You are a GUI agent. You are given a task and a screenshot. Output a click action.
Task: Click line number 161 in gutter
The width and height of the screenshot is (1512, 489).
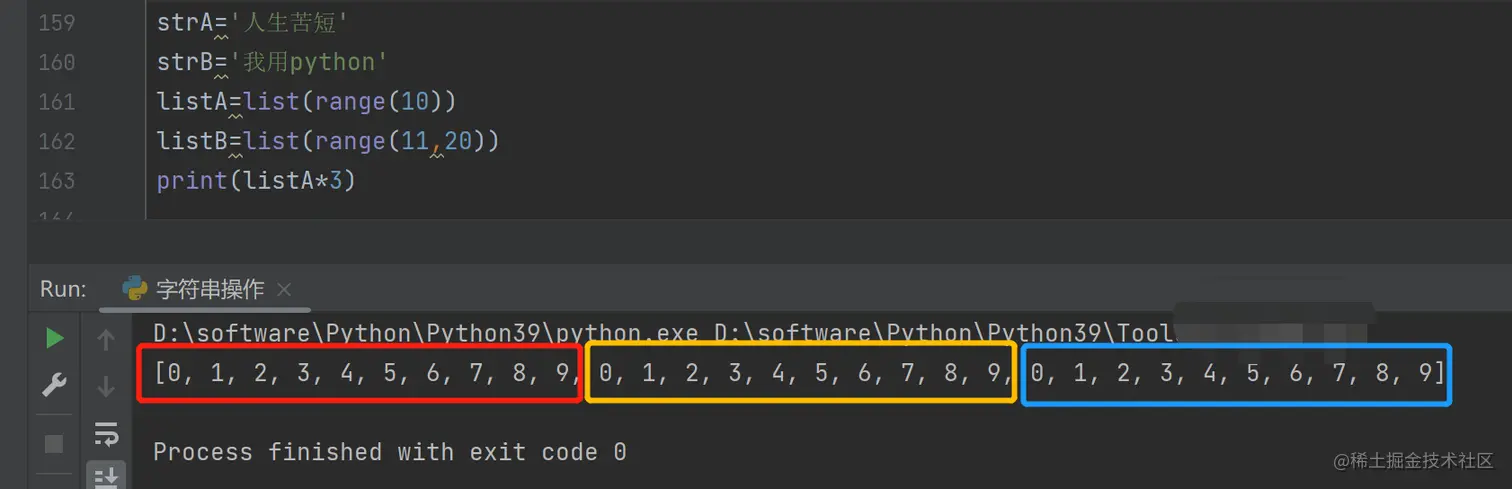[56, 101]
